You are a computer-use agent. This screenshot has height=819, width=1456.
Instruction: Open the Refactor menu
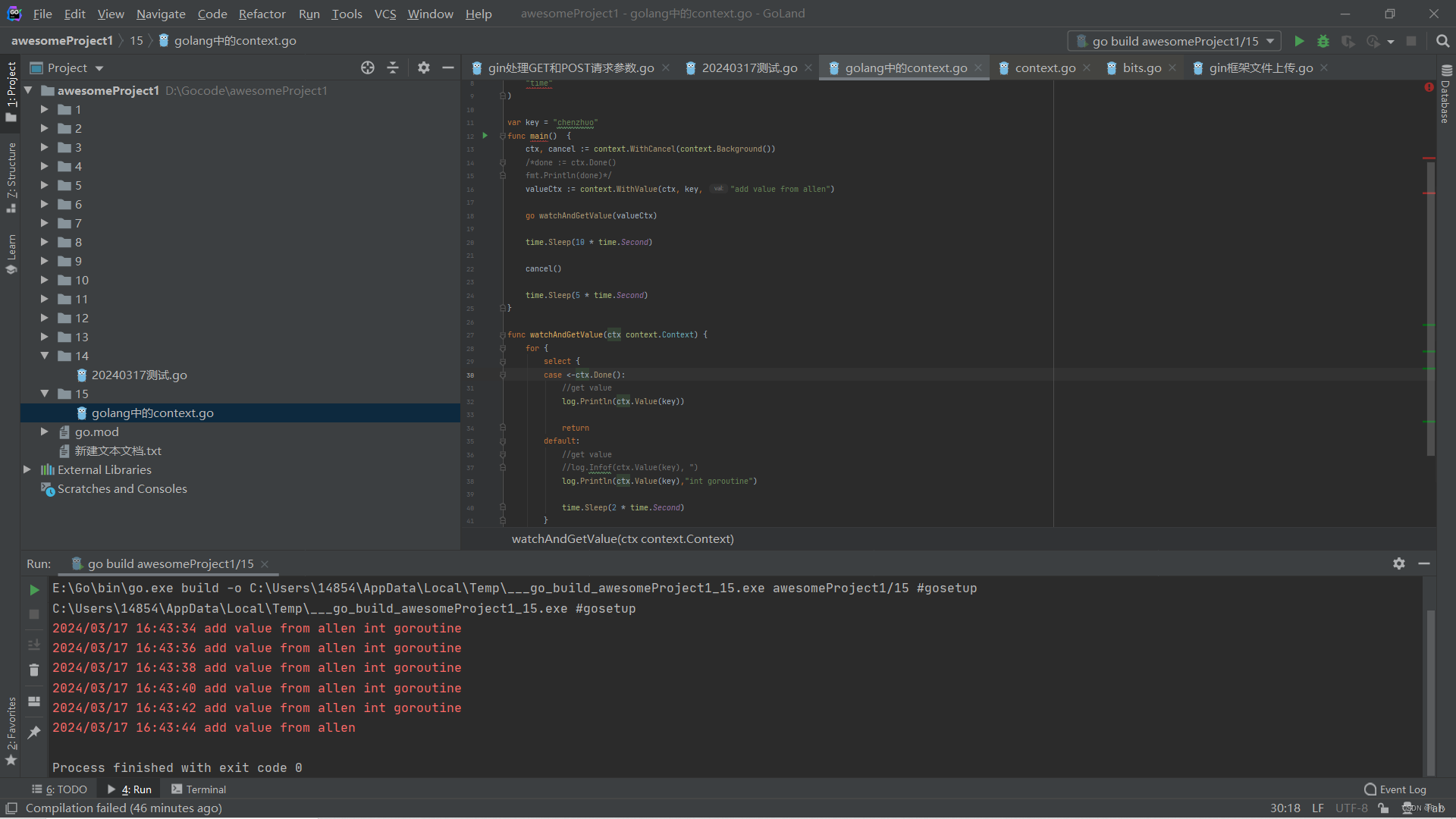(262, 14)
